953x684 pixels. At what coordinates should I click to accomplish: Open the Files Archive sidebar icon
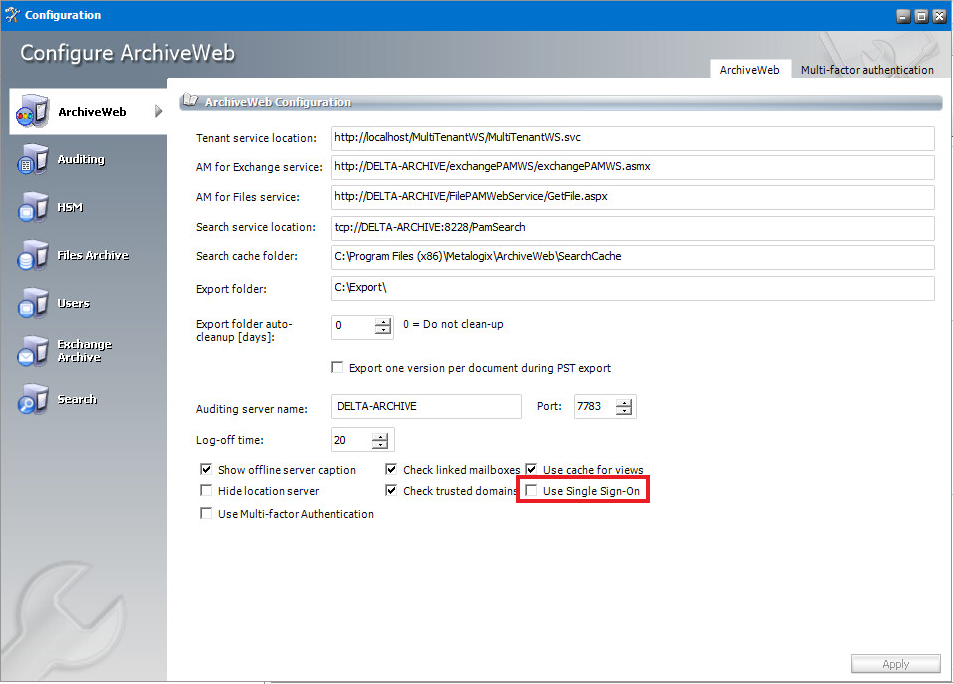coord(32,255)
